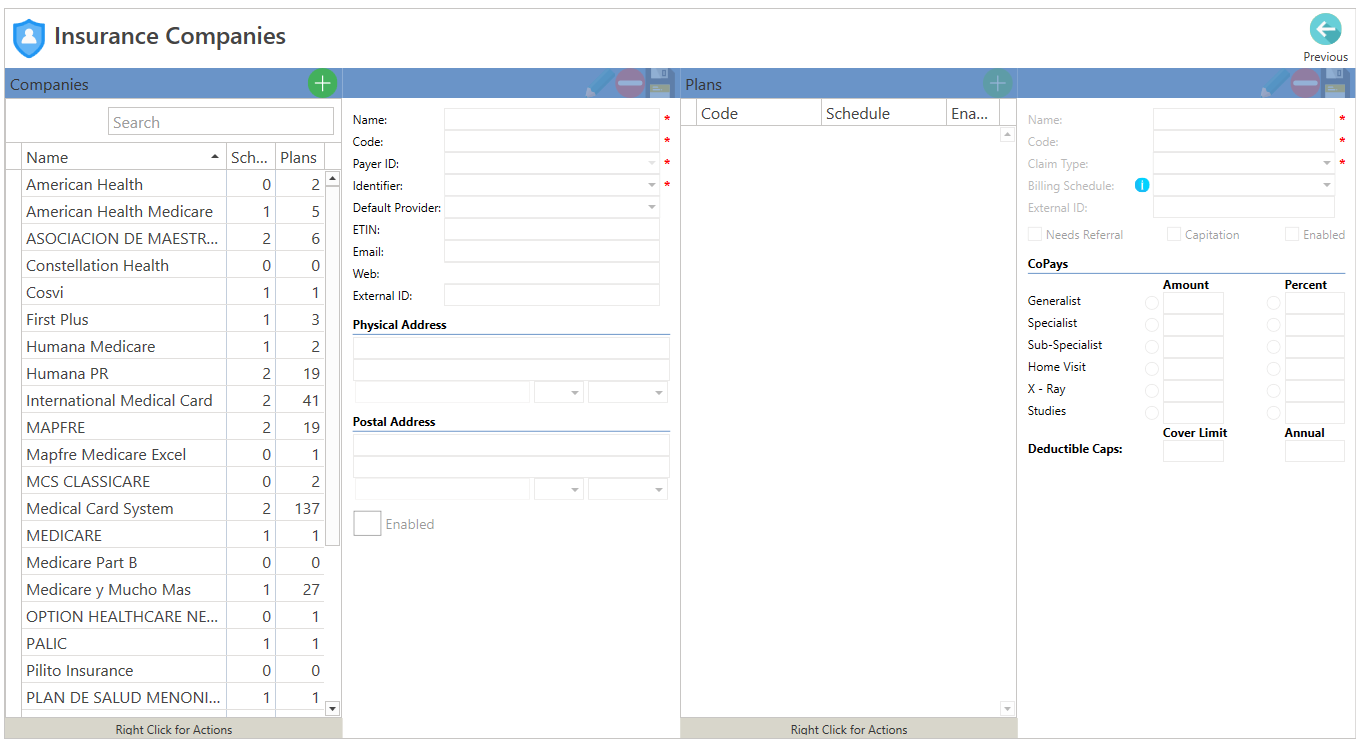Click the green add company plus icon
The image size is (1359, 742).
click(322, 83)
